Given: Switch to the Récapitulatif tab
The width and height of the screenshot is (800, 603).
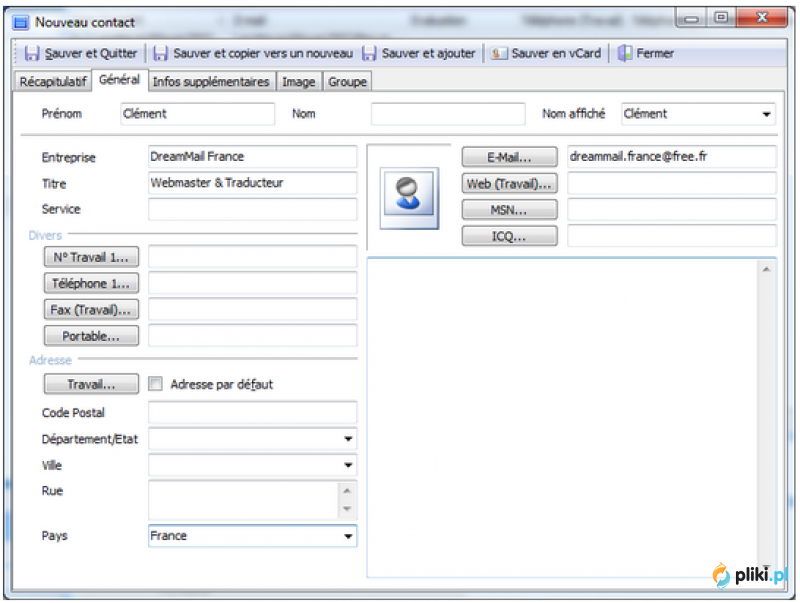Looking at the screenshot, I should tap(53, 82).
